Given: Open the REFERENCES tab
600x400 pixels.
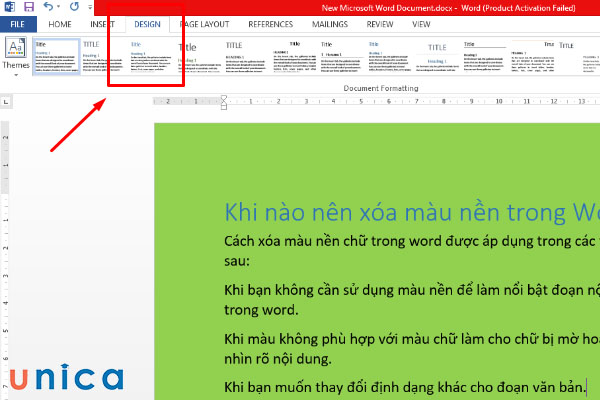Looking at the screenshot, I should click(x=271, y=24).
